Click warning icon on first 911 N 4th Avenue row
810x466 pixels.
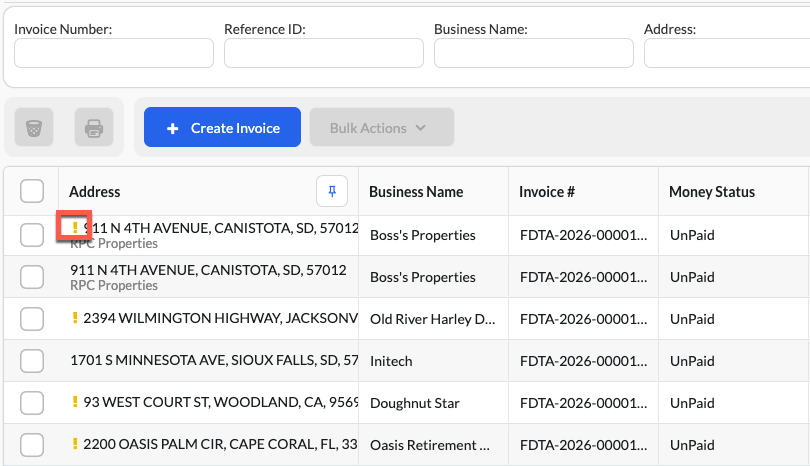coord(75,227)
